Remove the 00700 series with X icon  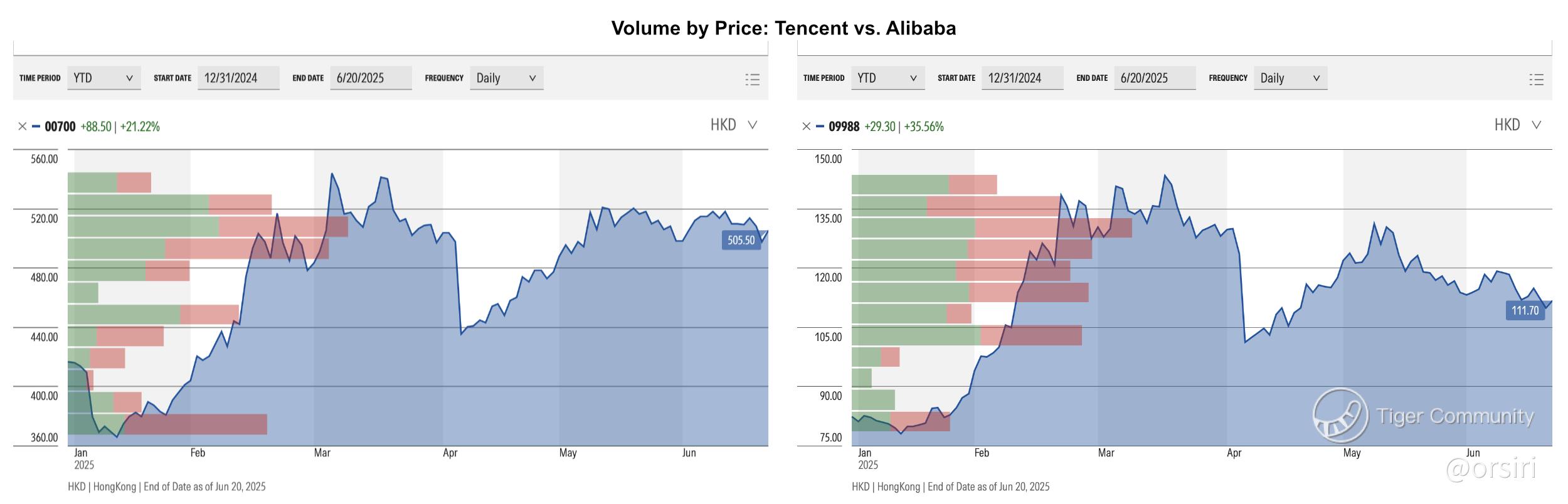coord(23,127)
